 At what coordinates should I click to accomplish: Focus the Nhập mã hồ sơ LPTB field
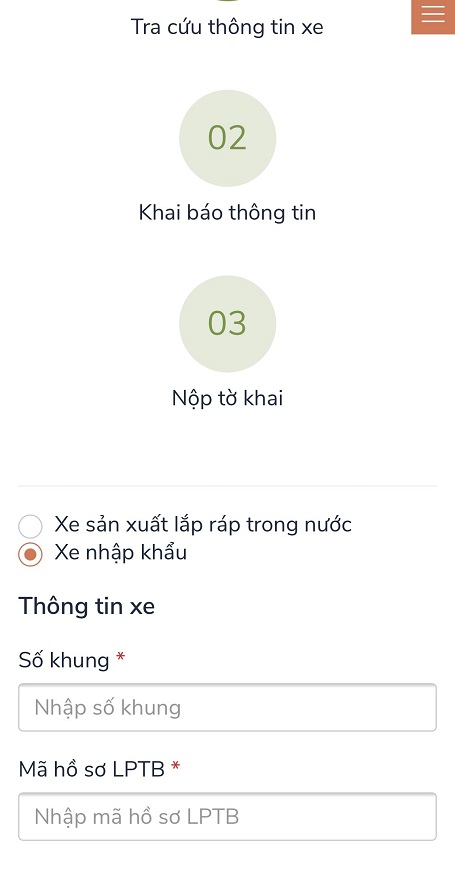point(228,817)
